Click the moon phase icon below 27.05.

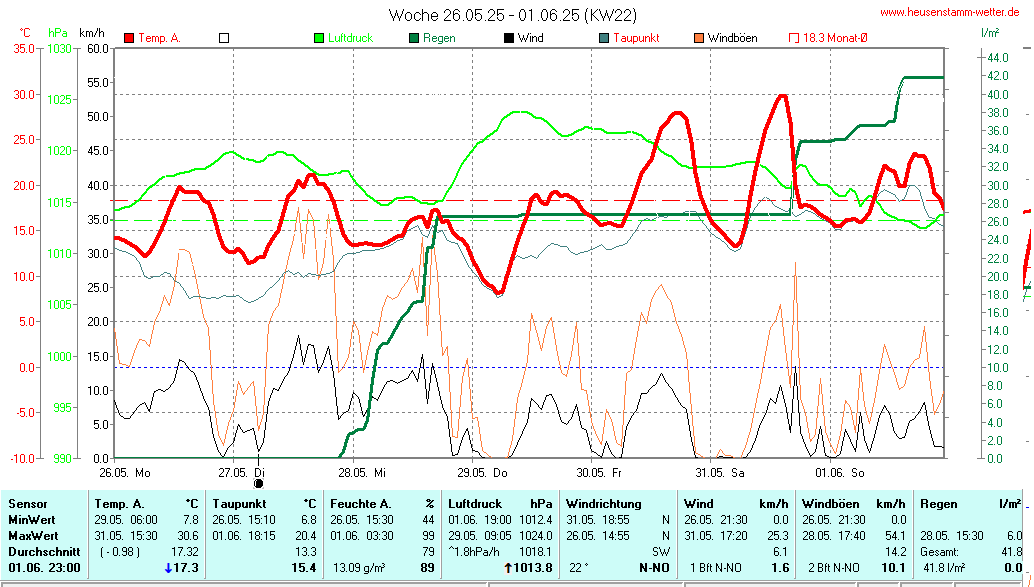(x=258, y=483)
